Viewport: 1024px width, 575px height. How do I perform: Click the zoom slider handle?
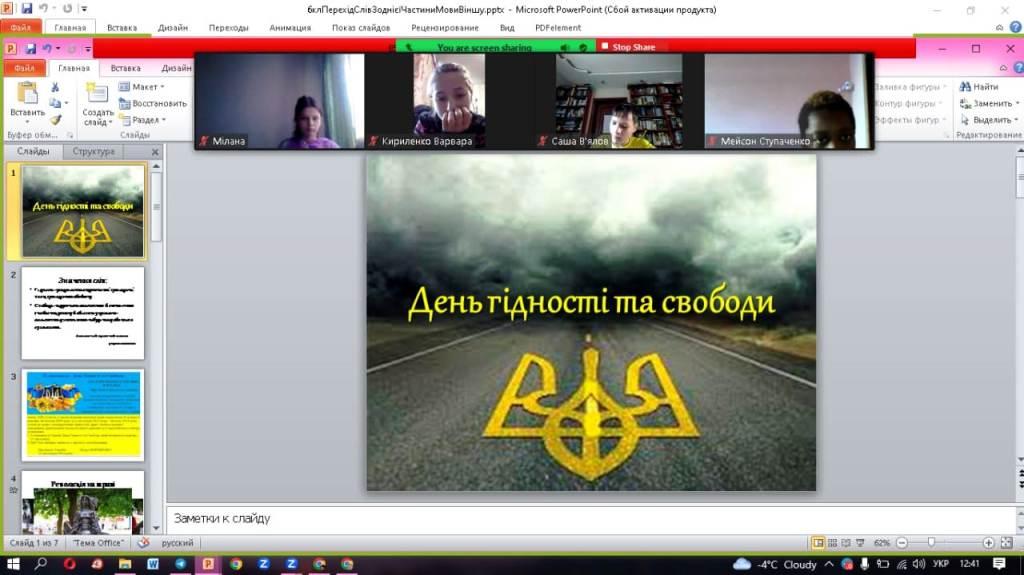pos(931,542)
